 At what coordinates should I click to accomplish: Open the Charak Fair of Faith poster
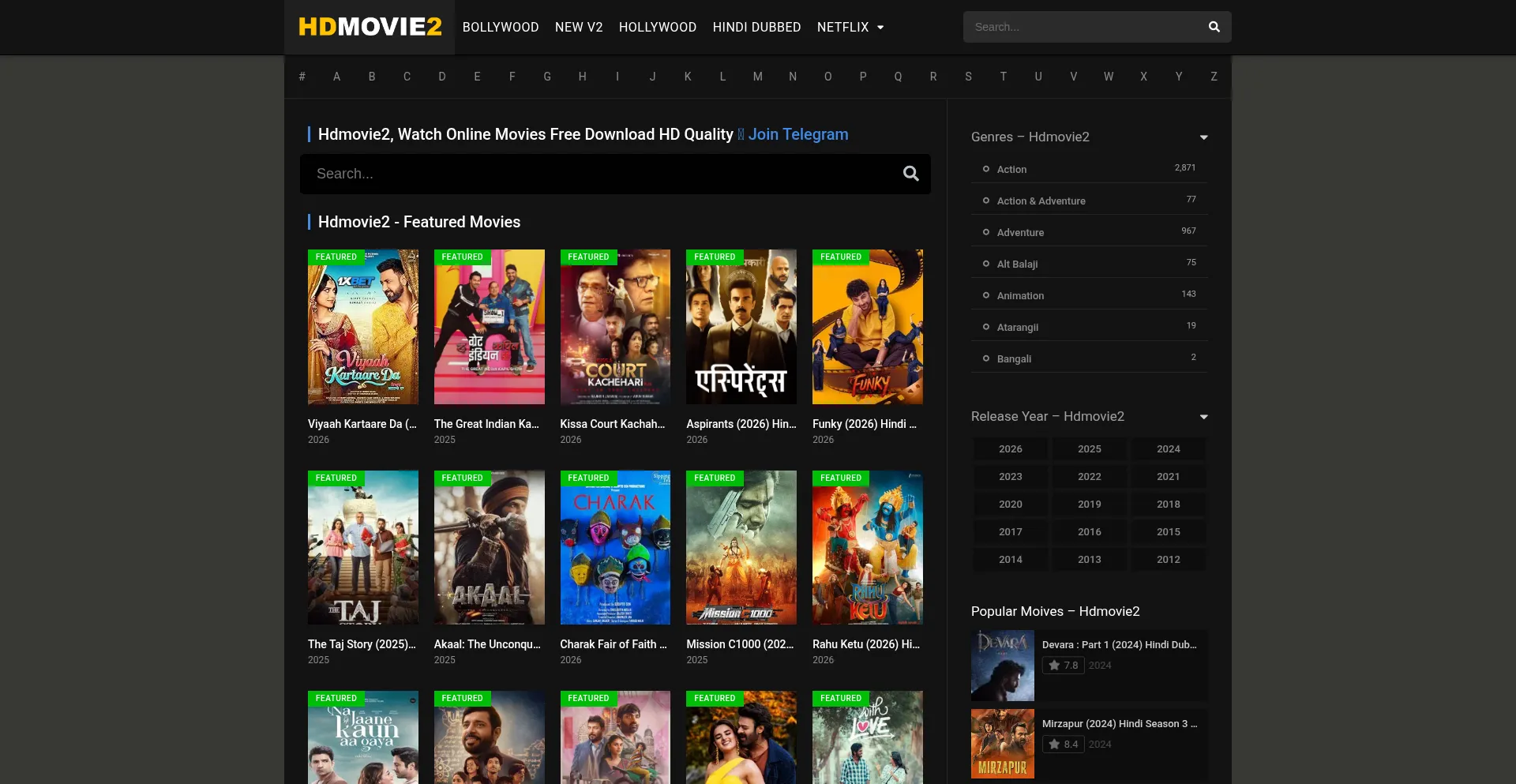pyautogui.click(x=615, y=547)
